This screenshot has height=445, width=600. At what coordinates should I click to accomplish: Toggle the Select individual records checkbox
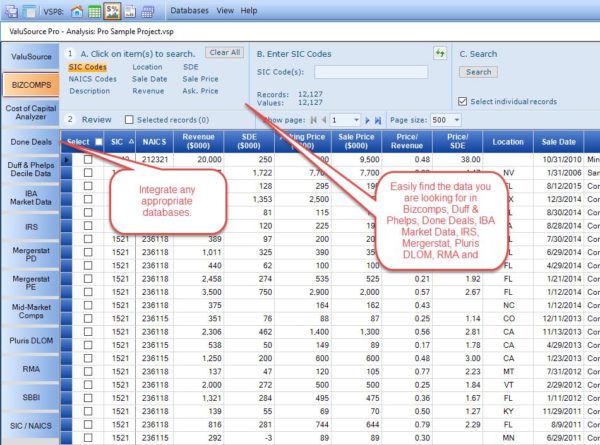click(463, 101)
